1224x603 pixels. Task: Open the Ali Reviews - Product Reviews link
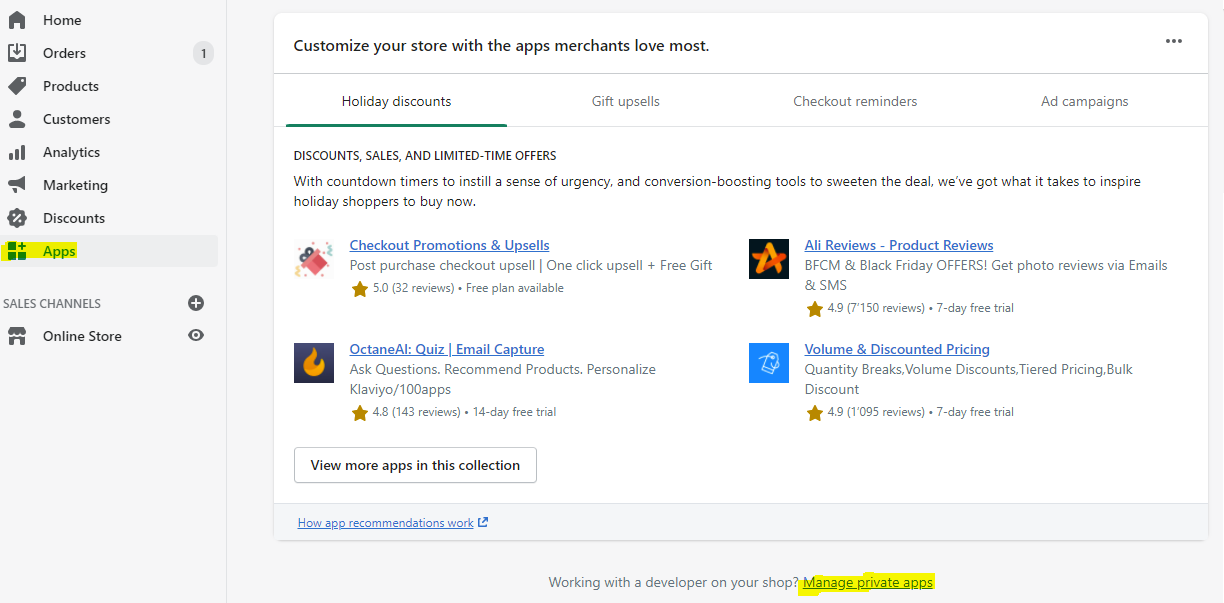coord(899,245)
